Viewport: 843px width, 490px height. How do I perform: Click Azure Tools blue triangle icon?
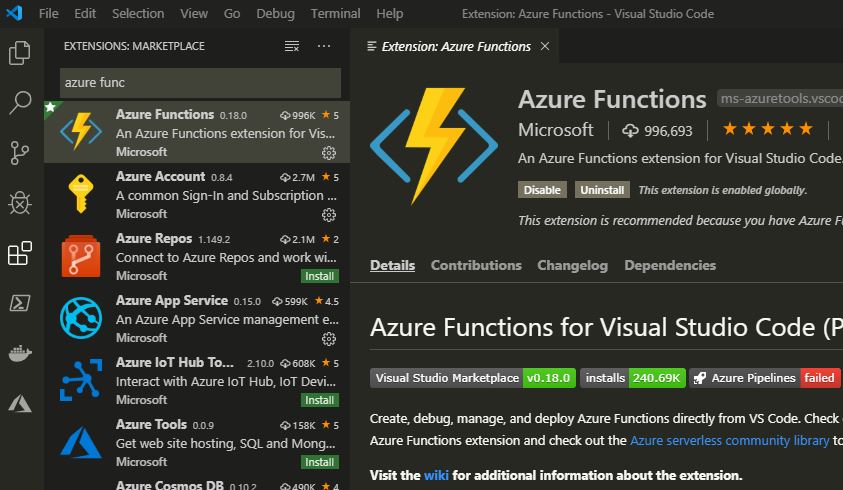[81, 442]
